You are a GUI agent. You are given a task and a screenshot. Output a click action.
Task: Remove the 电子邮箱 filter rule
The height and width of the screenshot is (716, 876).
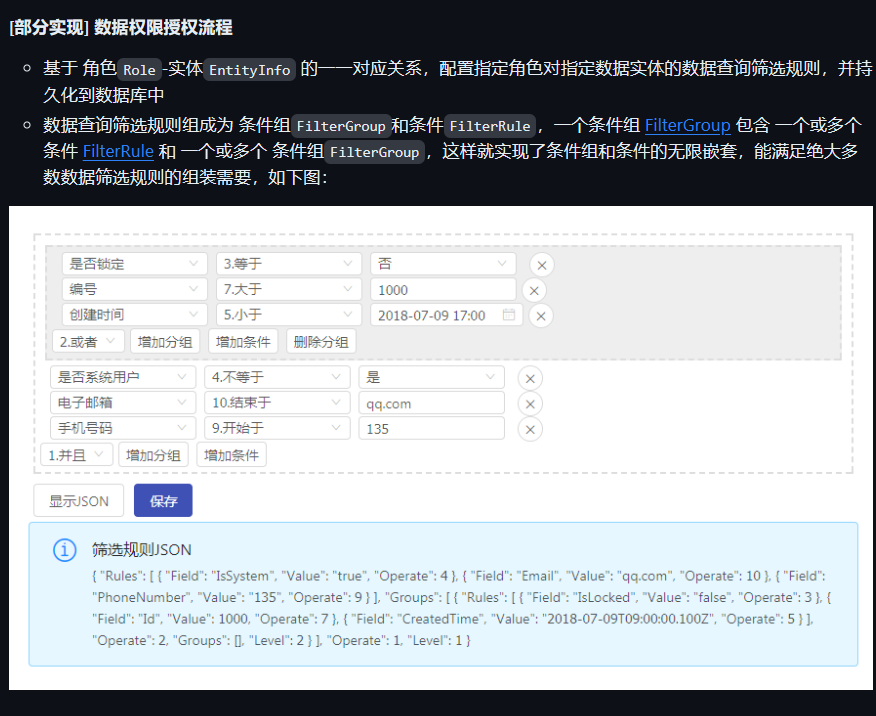click(529, 403)
